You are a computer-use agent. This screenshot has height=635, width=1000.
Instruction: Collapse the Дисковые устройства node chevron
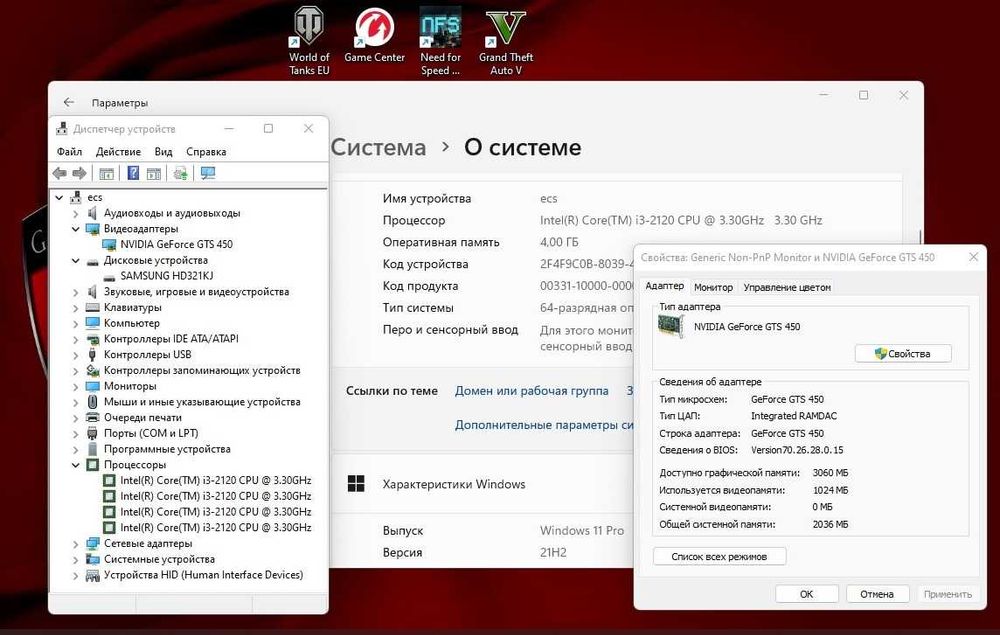(75, 260)
